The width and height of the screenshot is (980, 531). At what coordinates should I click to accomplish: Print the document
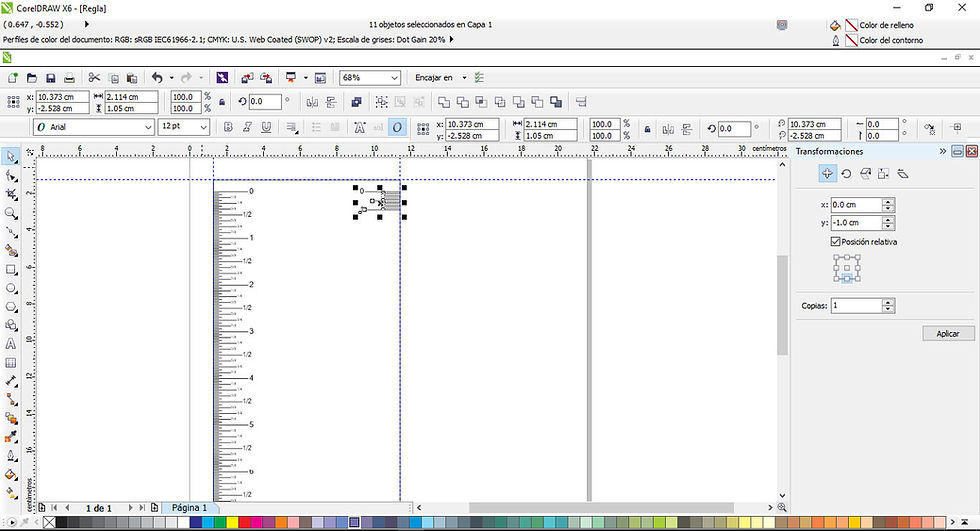[69, 78]
